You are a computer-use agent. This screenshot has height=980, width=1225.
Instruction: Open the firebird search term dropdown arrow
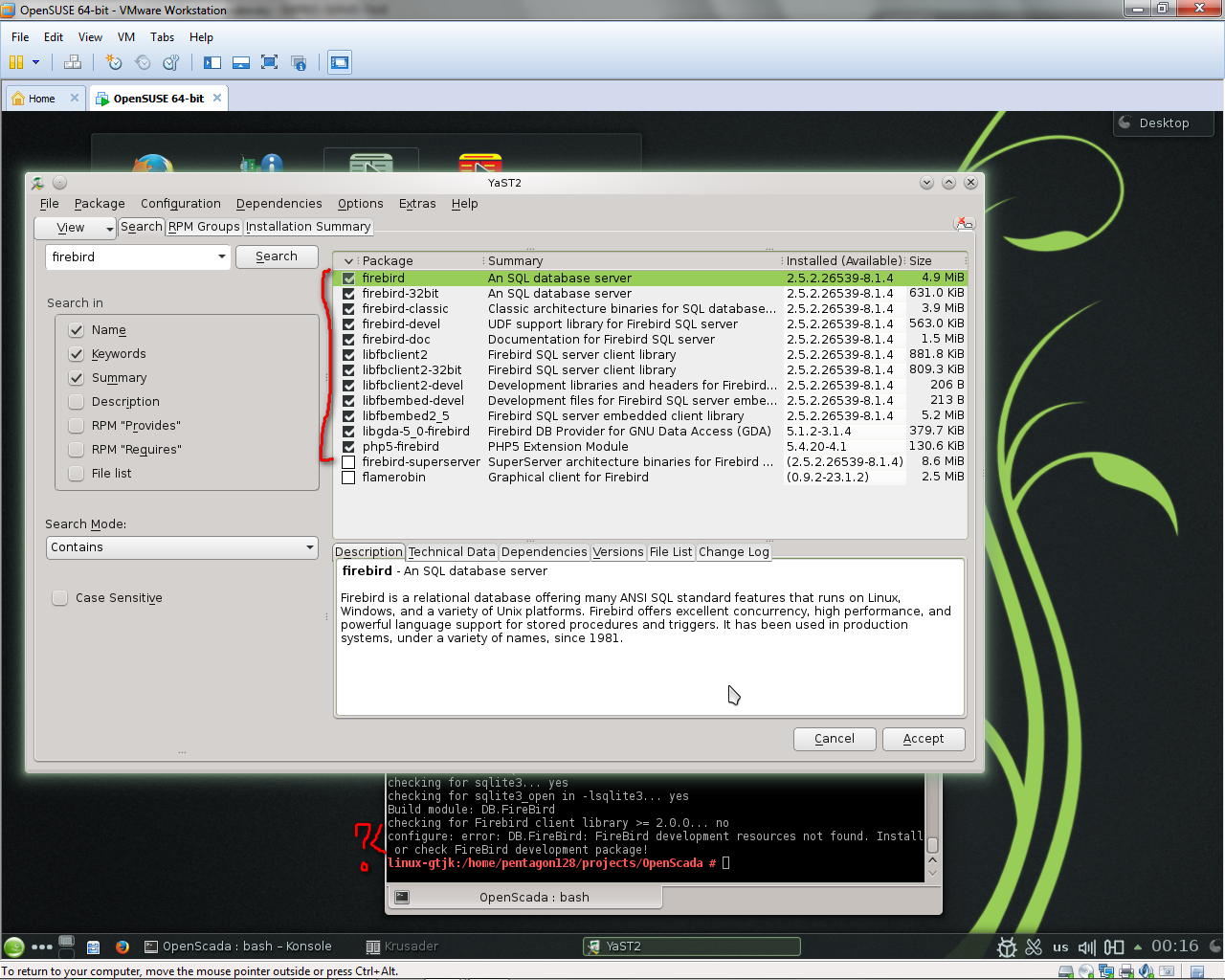click(222, 256)
